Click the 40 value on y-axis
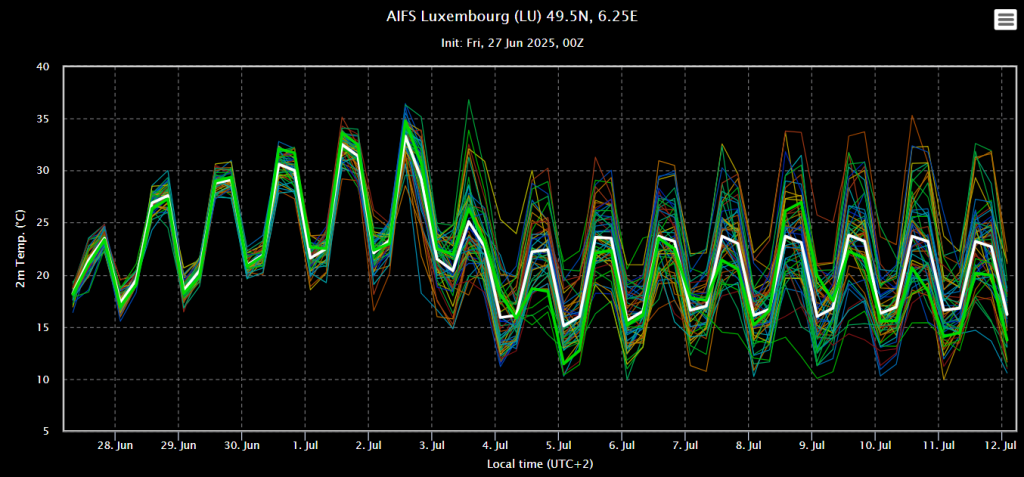1024x477 pixels. (x=42, y=67)
